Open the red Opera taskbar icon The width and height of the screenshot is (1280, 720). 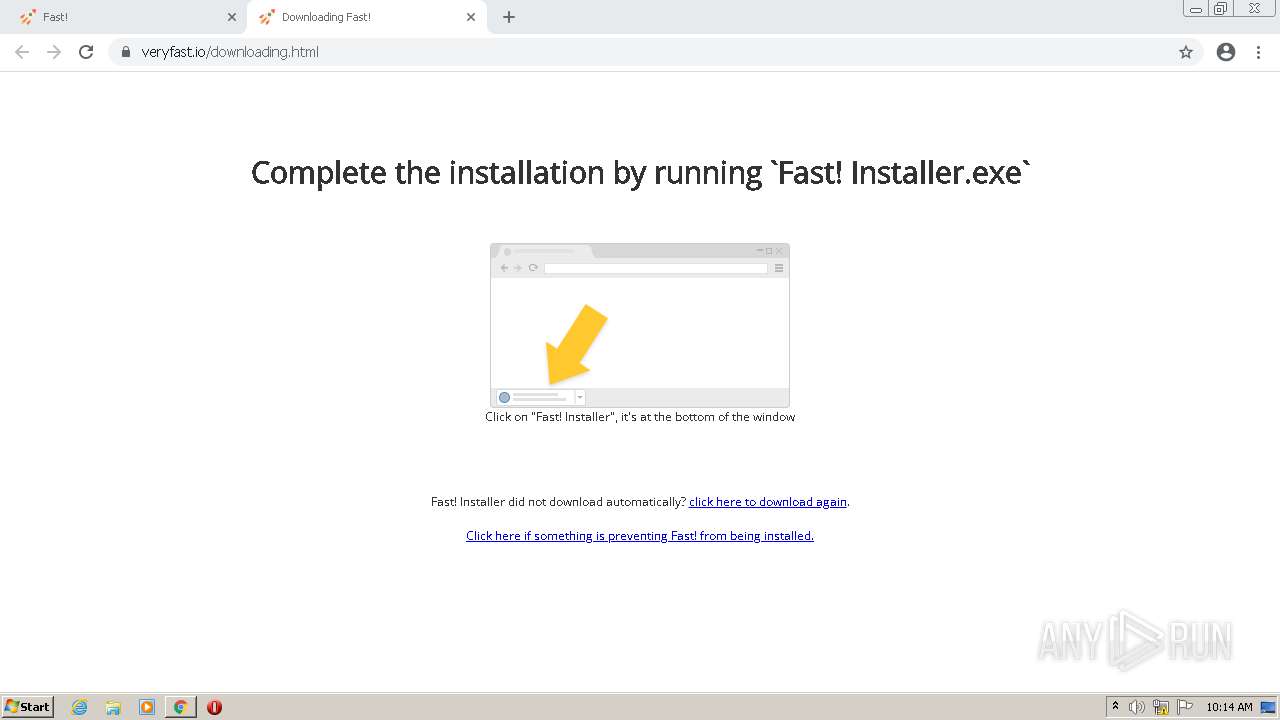pos(214,707)
